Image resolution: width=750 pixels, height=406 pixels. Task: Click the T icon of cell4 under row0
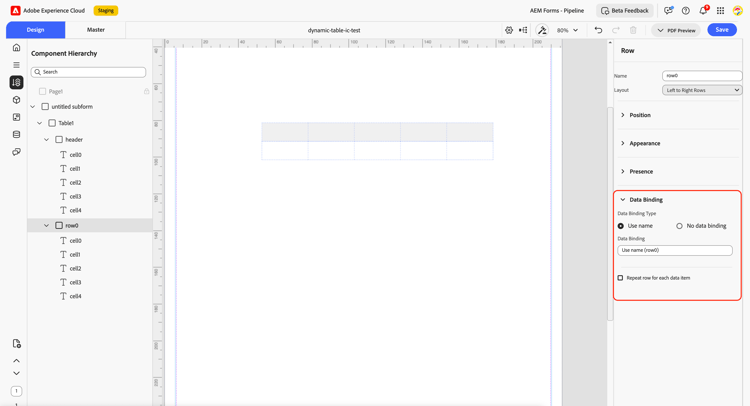[x=63, y=296]
